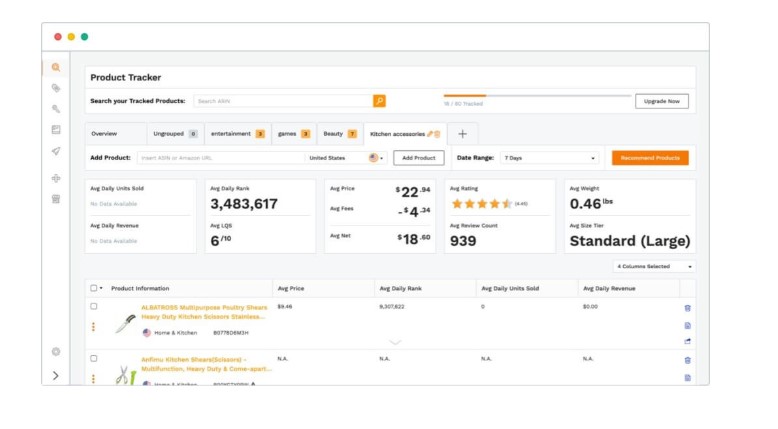Open the United States marketplace dropdown

346,158
